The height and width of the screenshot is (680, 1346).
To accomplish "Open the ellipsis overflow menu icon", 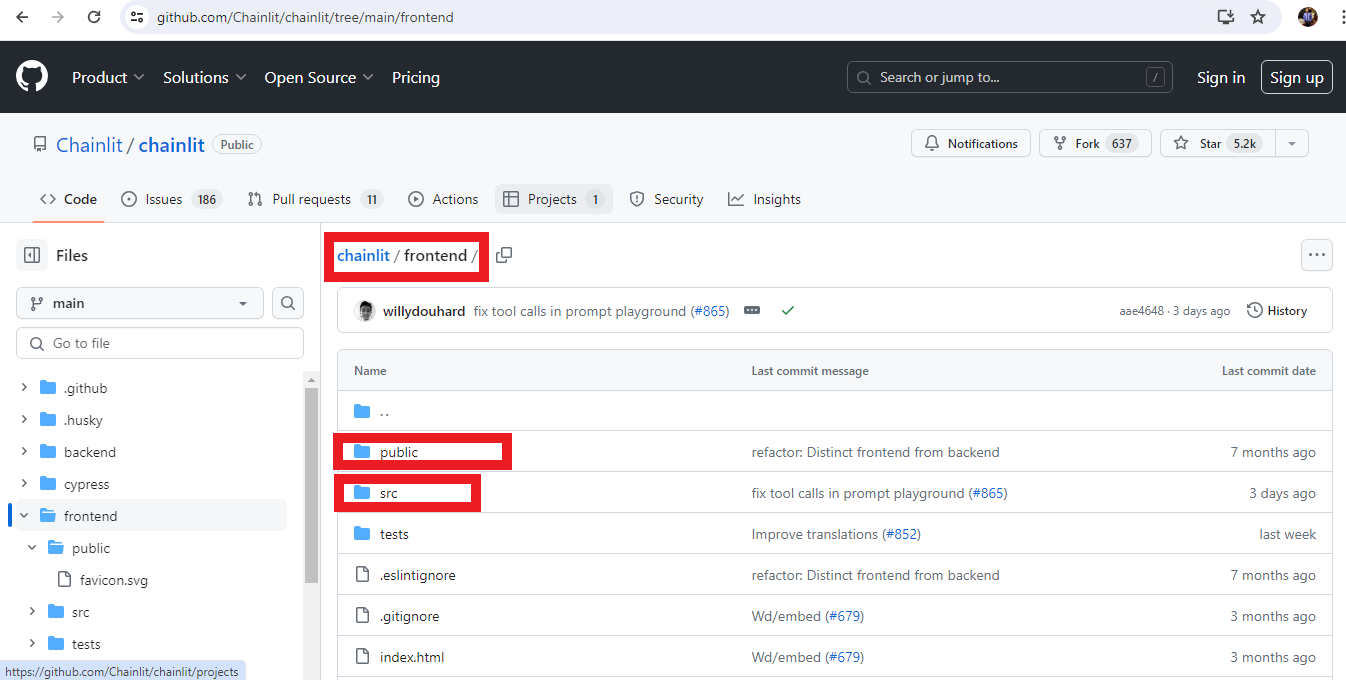I will (1316, 255).
